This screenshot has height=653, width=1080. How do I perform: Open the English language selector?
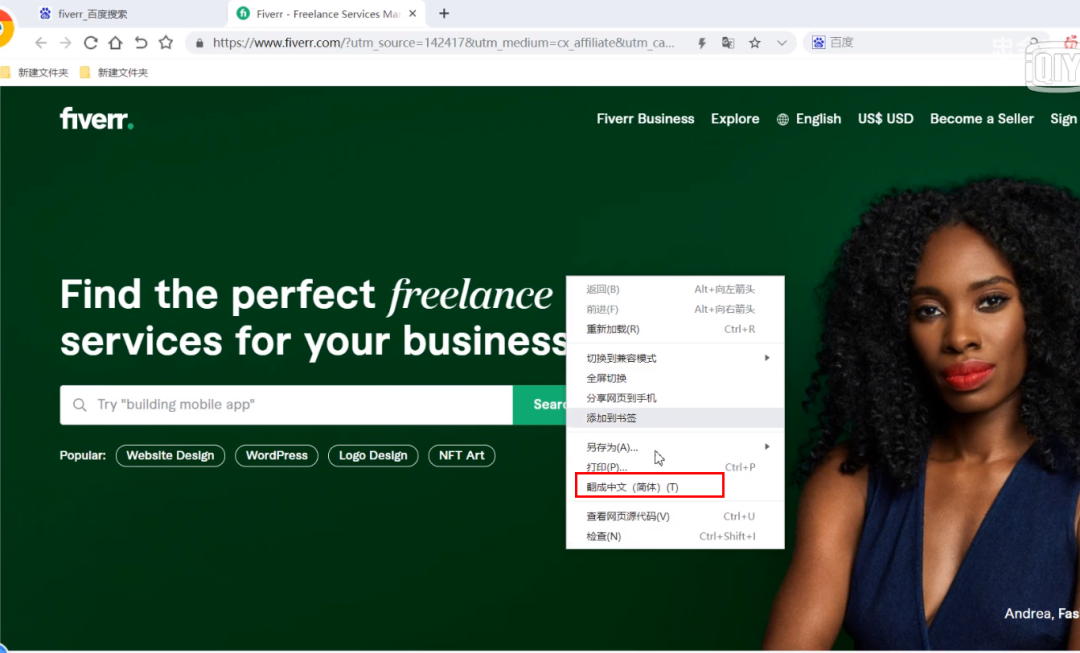tap(809, 119)
